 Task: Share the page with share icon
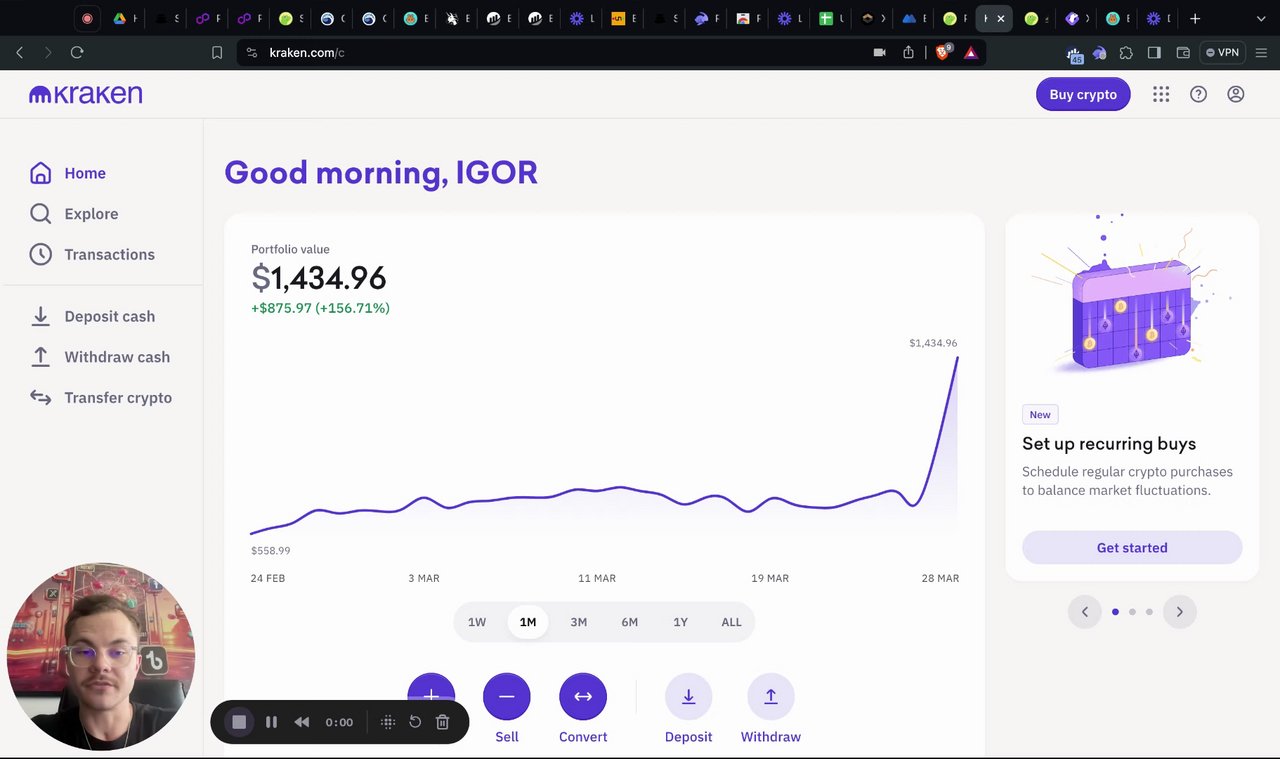(x=908, y=52)
